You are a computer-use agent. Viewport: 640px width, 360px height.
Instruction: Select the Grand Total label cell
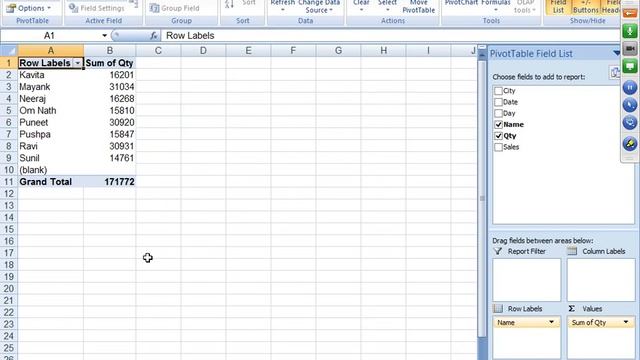51,182
